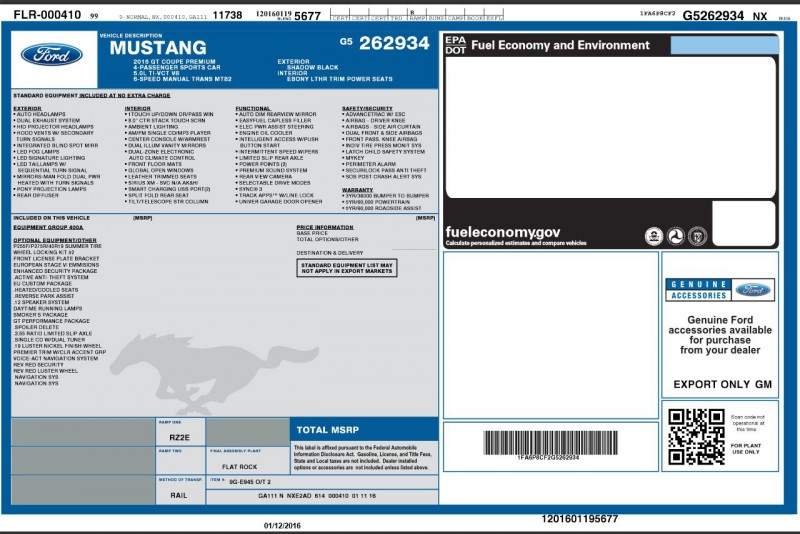800x534 pixels.
Task: Click REVERSE PARK ASSIST option
Action: (x=44, y=296)
